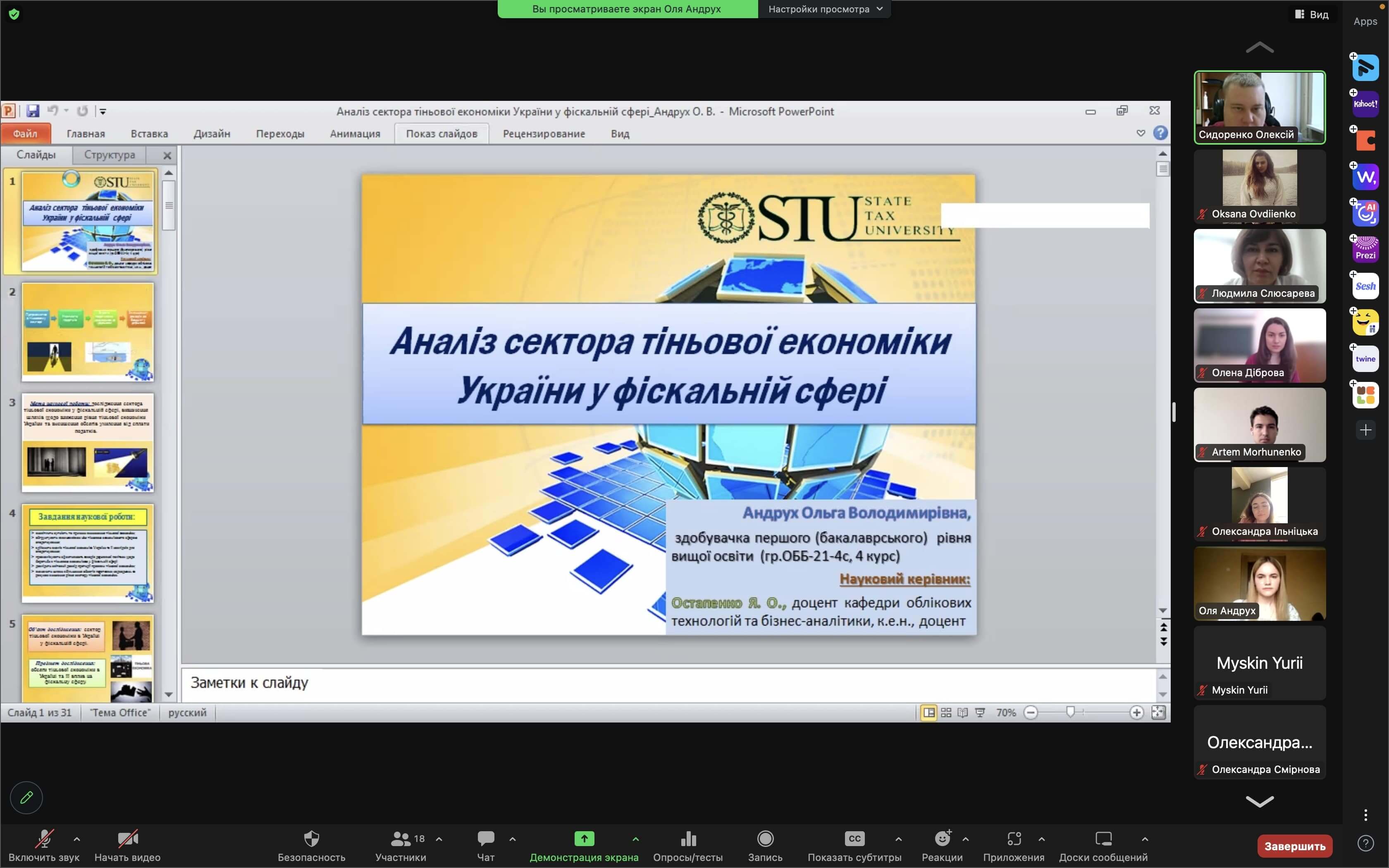
Task: Switch to Slide Sorter view icon
Action: click(x=946, y=713)
